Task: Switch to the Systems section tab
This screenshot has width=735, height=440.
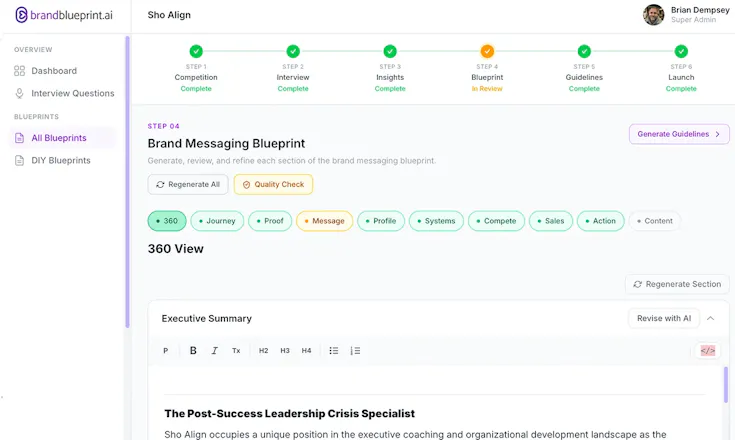Action: click(x=436, y=221)
